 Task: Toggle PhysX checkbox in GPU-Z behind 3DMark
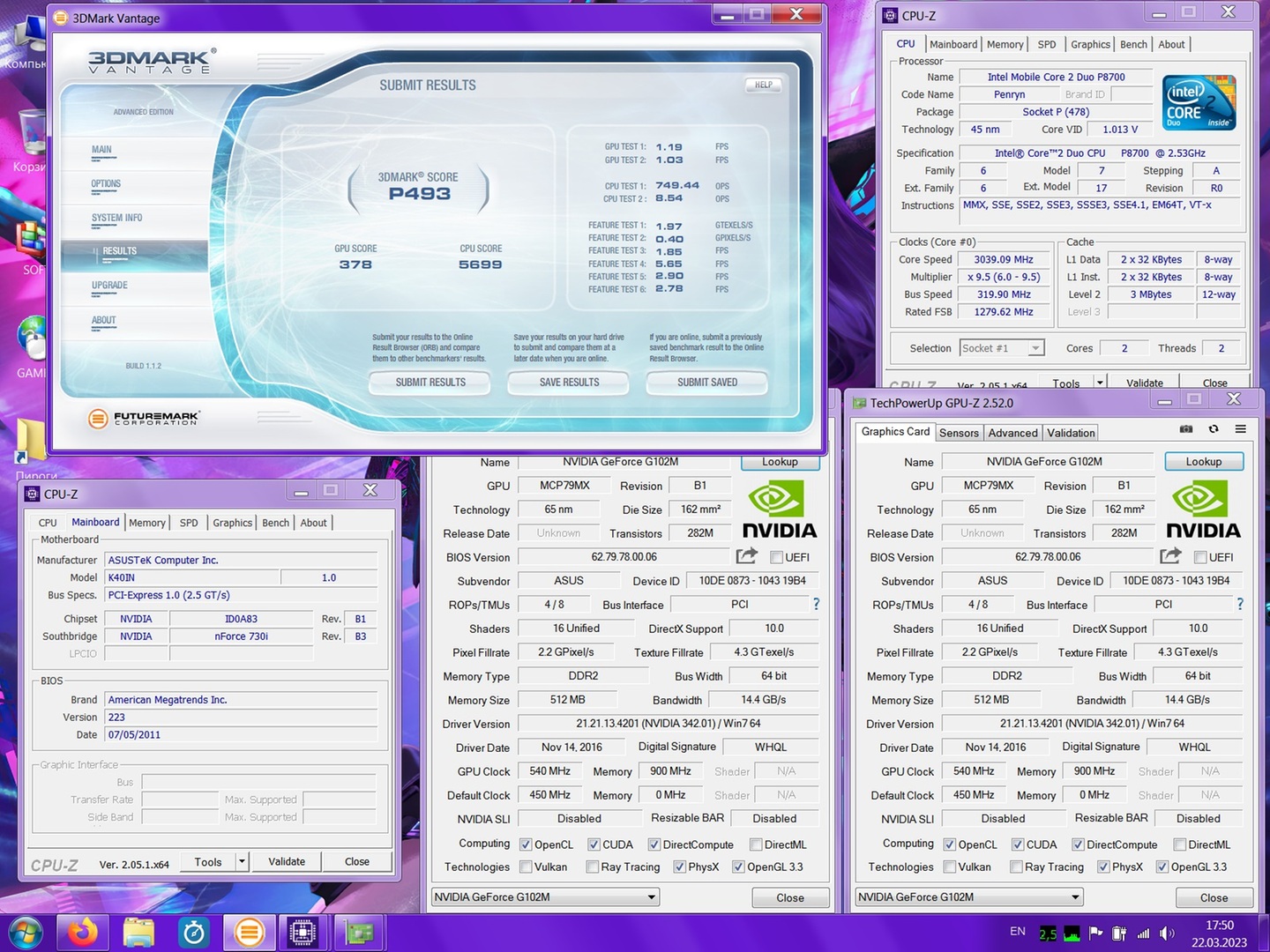[x=679, y=866]
